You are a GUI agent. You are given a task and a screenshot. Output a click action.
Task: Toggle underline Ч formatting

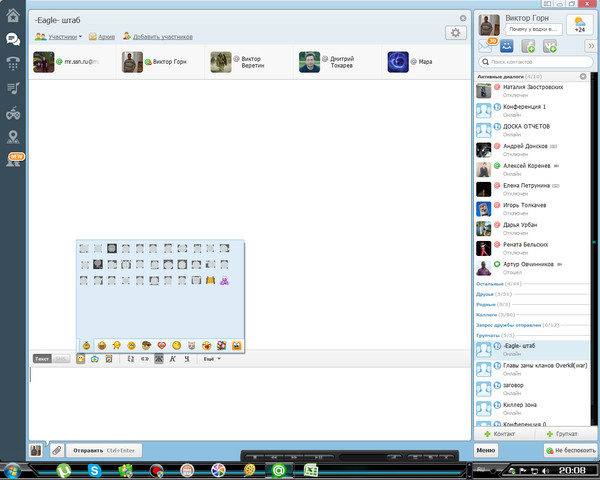pos(187,359)
